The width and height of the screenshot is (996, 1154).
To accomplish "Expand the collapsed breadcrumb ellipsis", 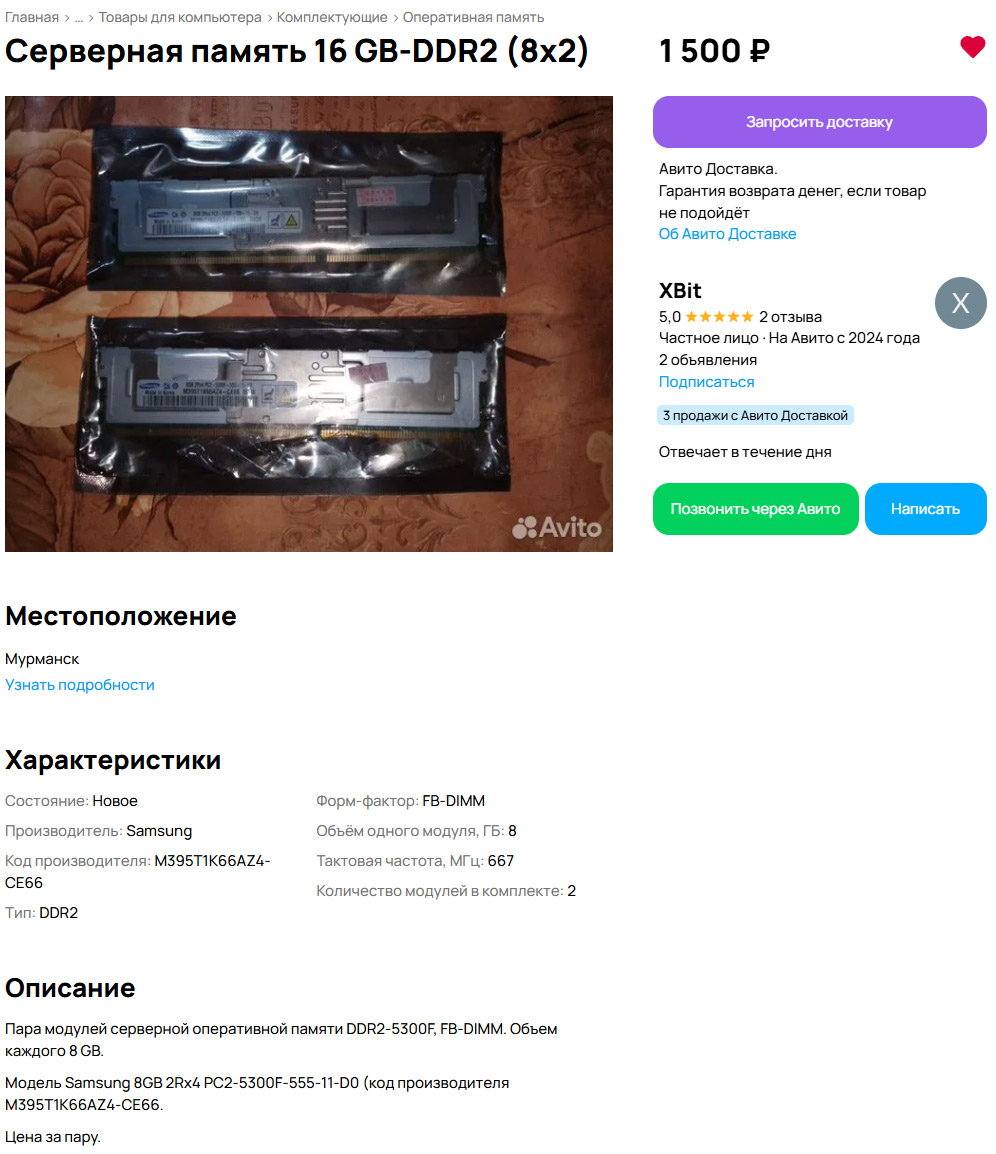I will click(x=79, y=18).
